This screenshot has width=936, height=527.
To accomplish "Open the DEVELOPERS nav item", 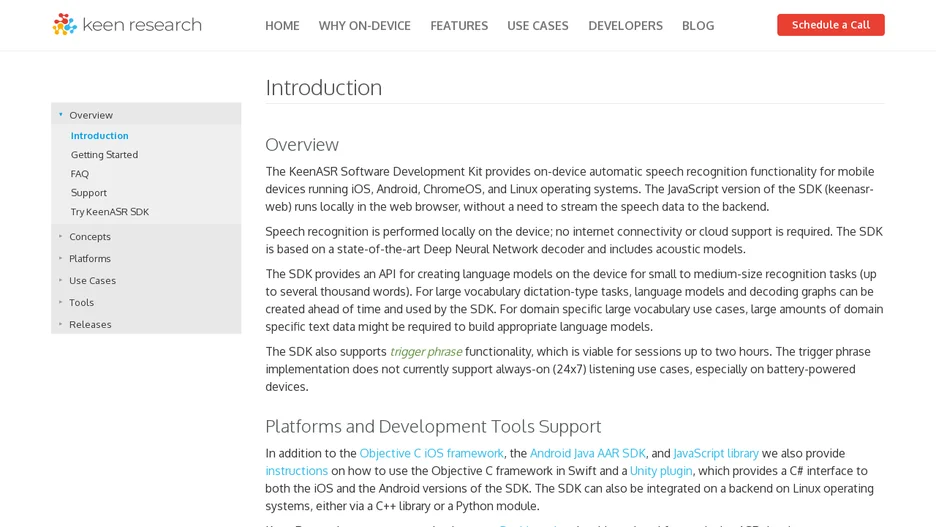I will click(625, 26).
